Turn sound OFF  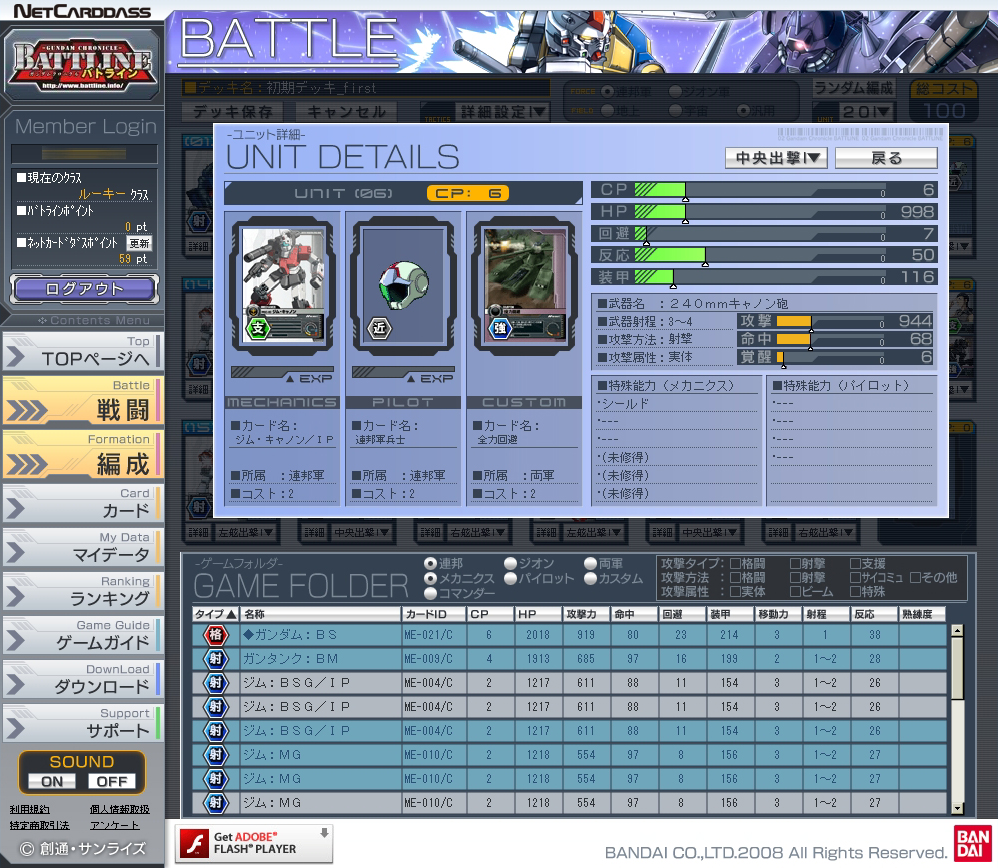tap(111, 781)
